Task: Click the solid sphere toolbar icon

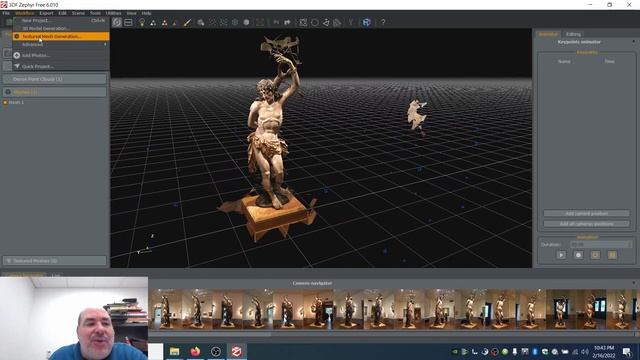Action: click(246, 22)
